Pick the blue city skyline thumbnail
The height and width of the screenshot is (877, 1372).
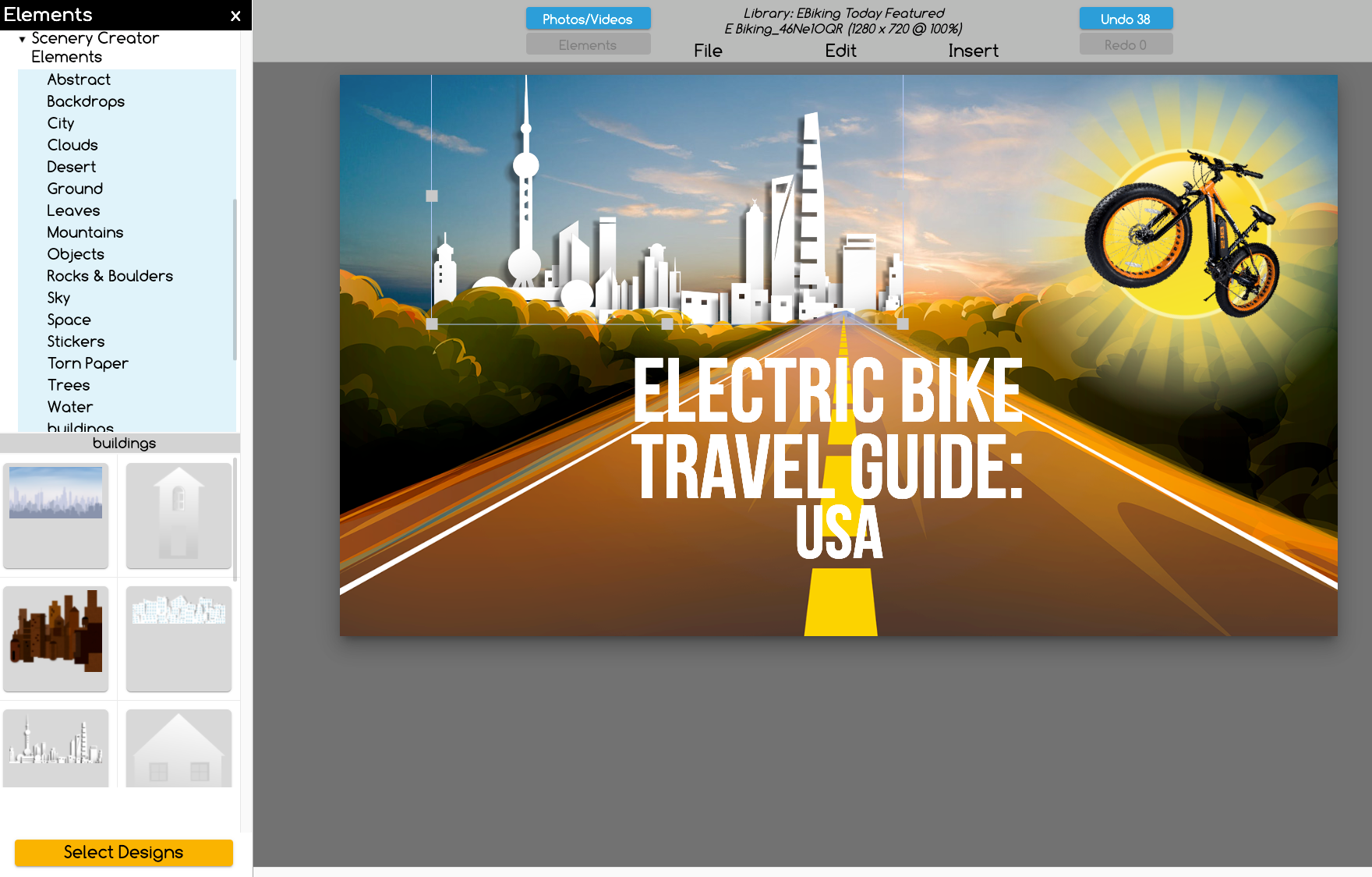55,515
